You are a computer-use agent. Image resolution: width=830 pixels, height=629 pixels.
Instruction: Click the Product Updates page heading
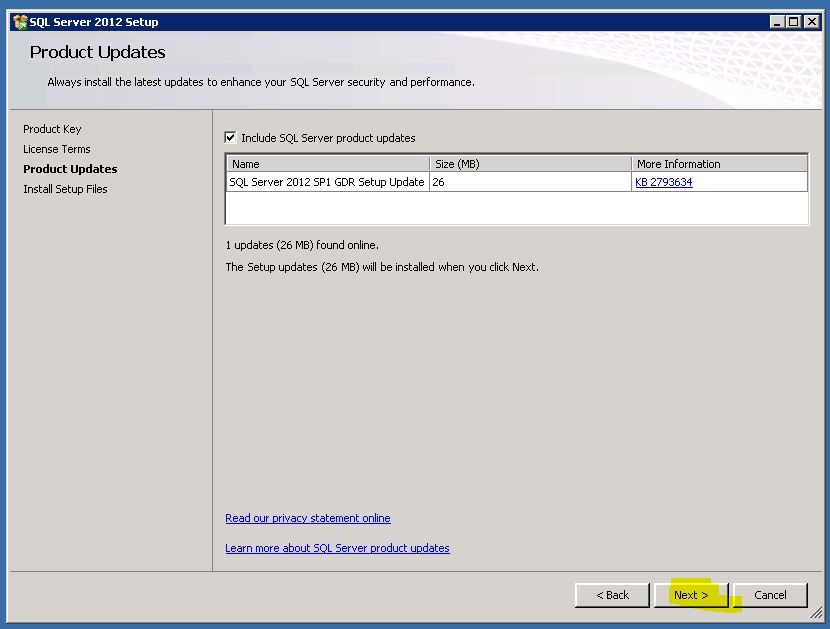coord(97,52)
